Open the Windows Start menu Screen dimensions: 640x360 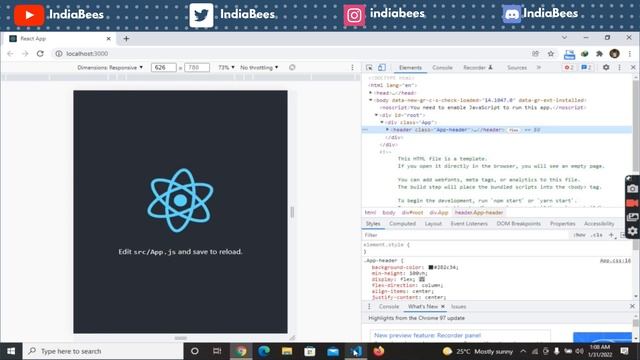click(11, 351)
